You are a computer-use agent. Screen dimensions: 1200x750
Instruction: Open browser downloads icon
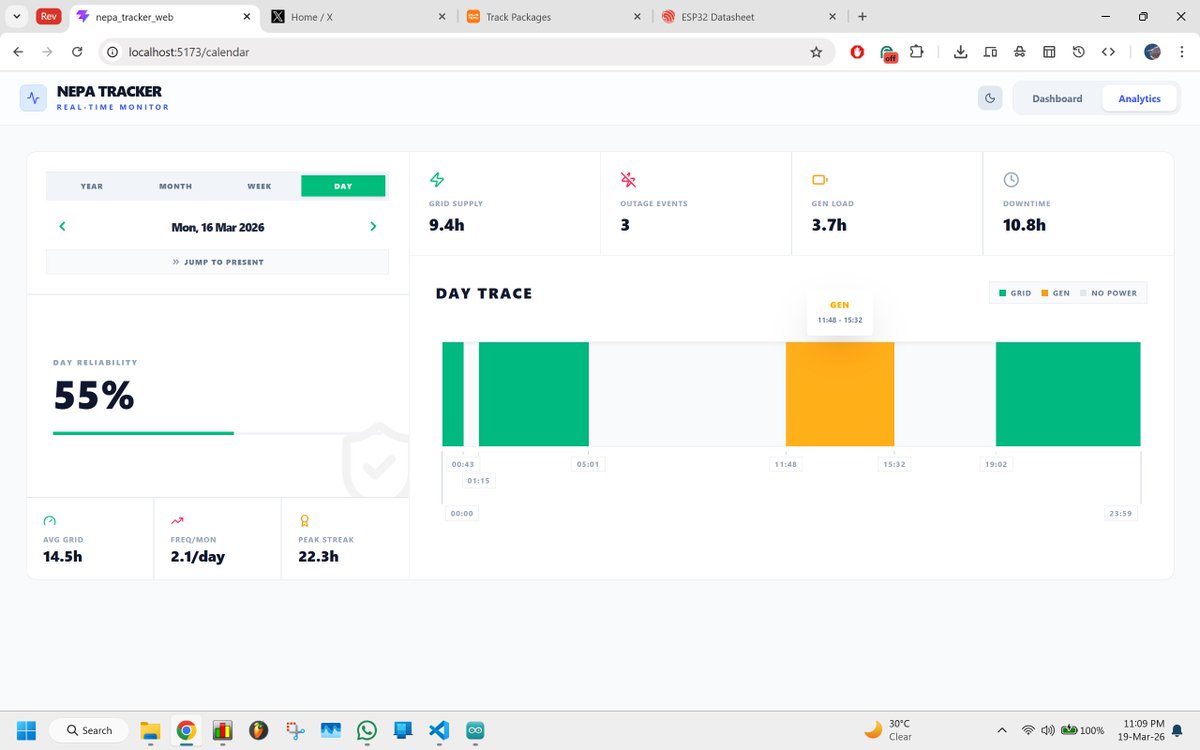(x=960, y=52)
